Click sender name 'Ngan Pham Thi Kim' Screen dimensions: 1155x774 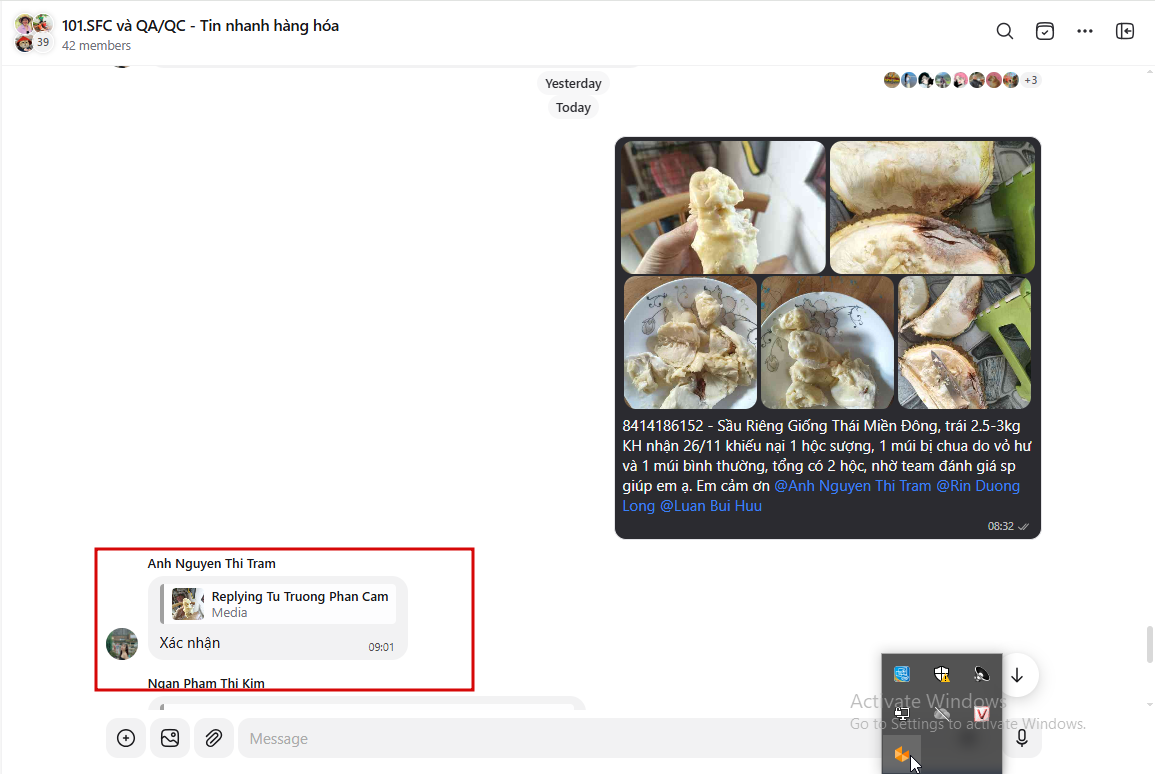(206, 683)
